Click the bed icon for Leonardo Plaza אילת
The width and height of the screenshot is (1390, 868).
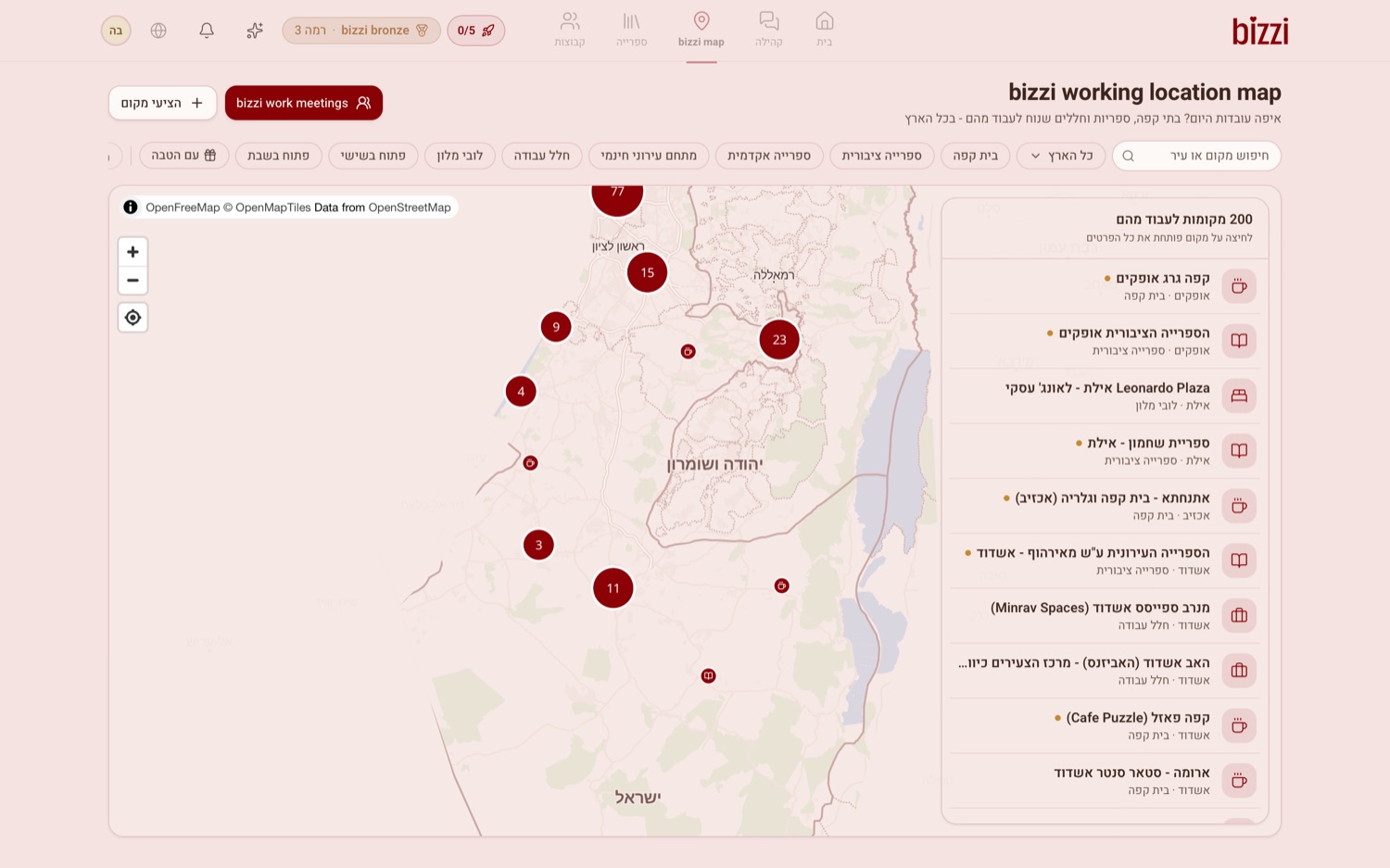point(1239,396)
